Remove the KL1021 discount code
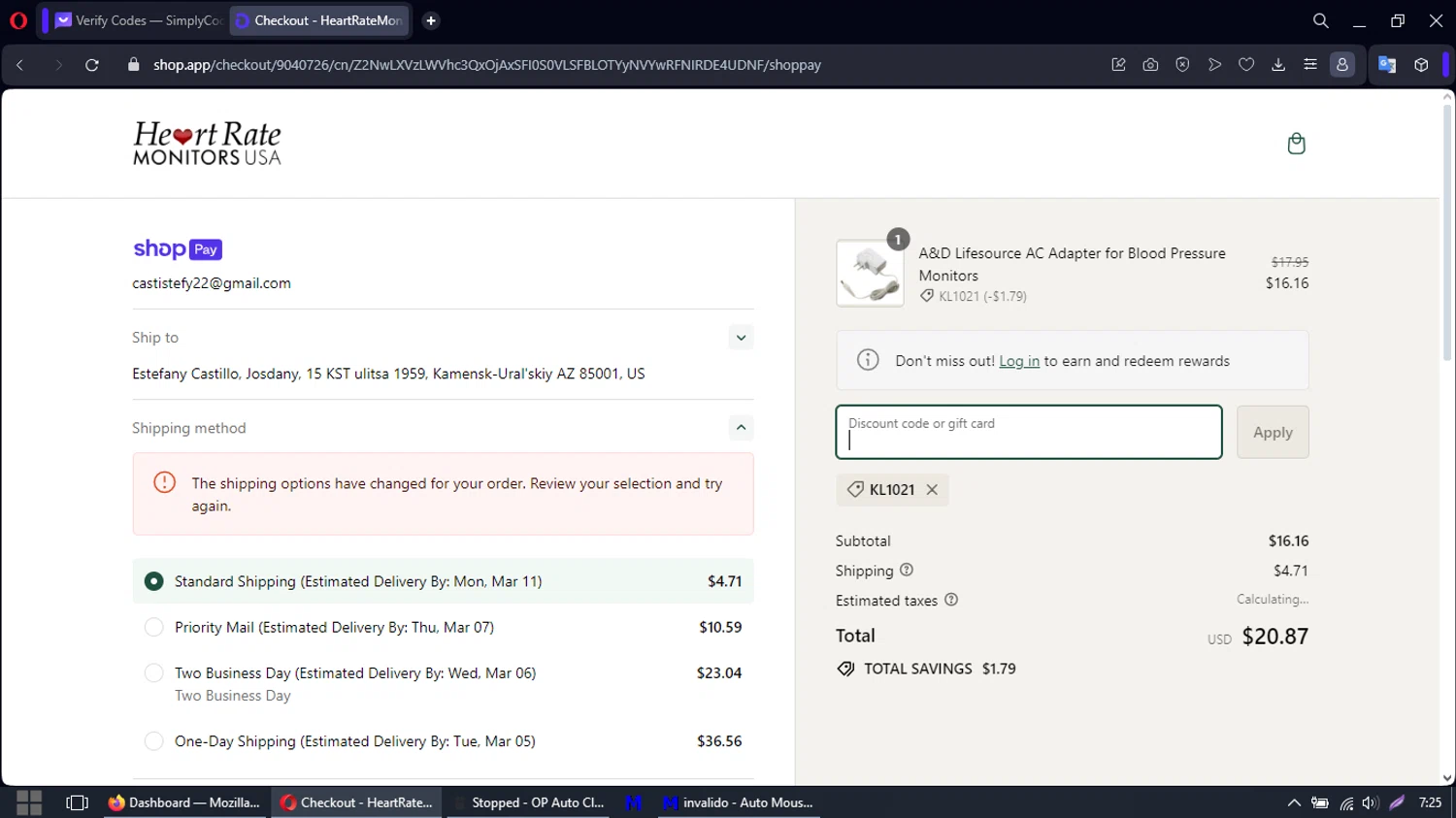This screenshot has width=1456, height=818. [932, 489]
